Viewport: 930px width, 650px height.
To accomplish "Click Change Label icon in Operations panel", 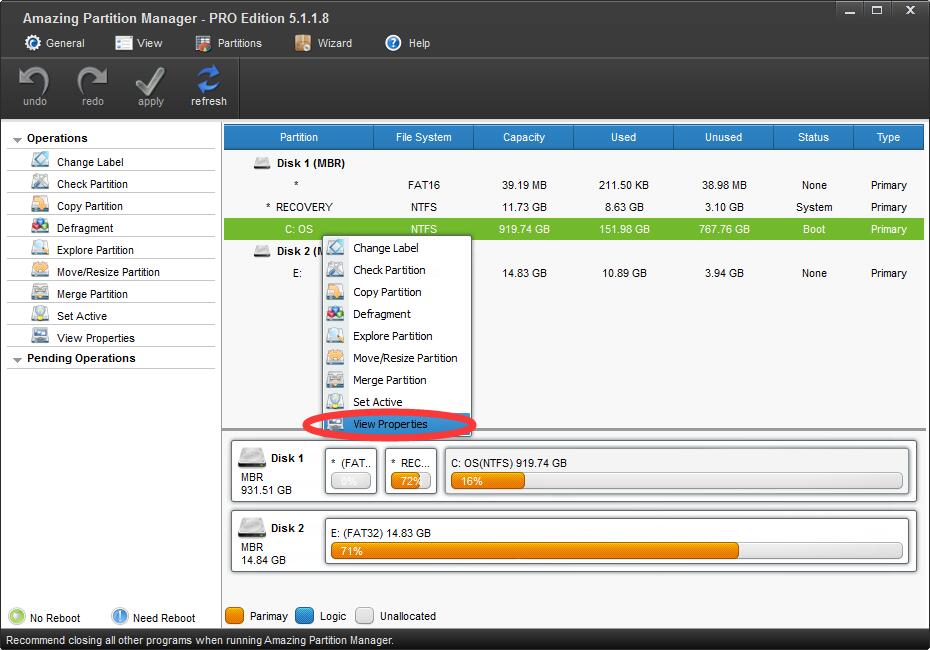I will coord(40,160).
